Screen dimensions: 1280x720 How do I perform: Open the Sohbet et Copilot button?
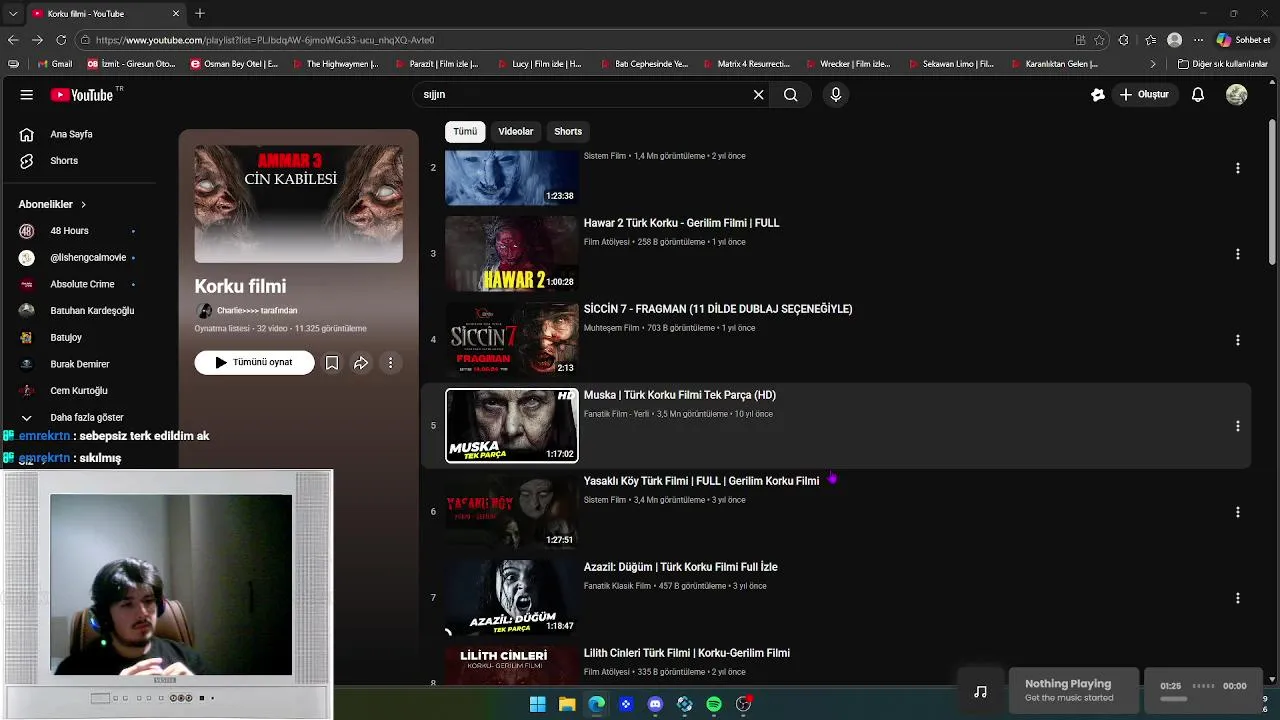[x=1243, y=40]
